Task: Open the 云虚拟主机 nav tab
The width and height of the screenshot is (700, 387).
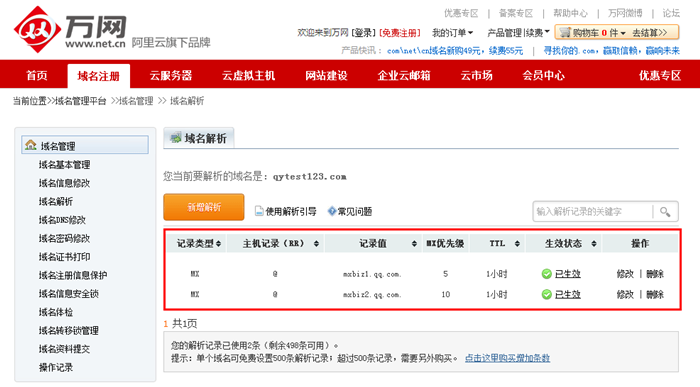Action: click(x=249, y=75)
